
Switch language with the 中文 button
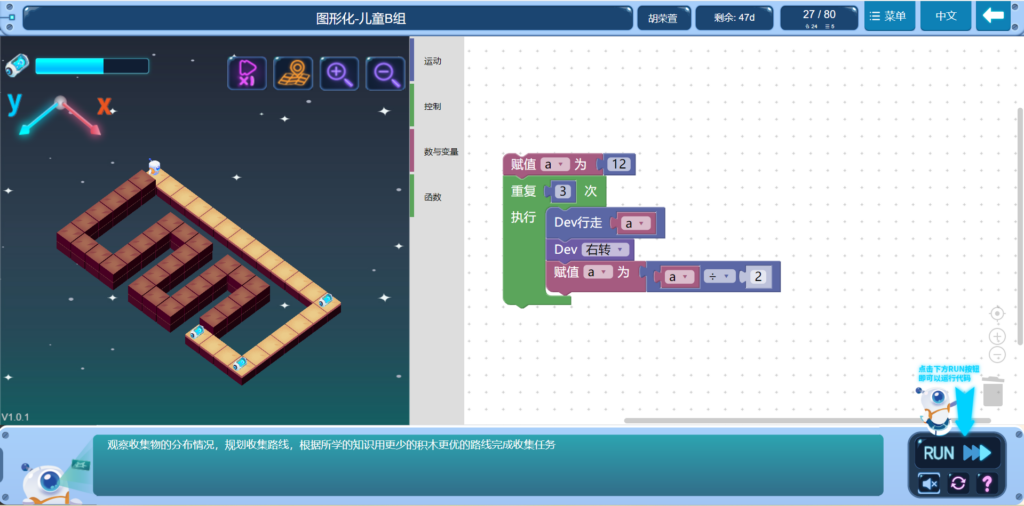945,16
